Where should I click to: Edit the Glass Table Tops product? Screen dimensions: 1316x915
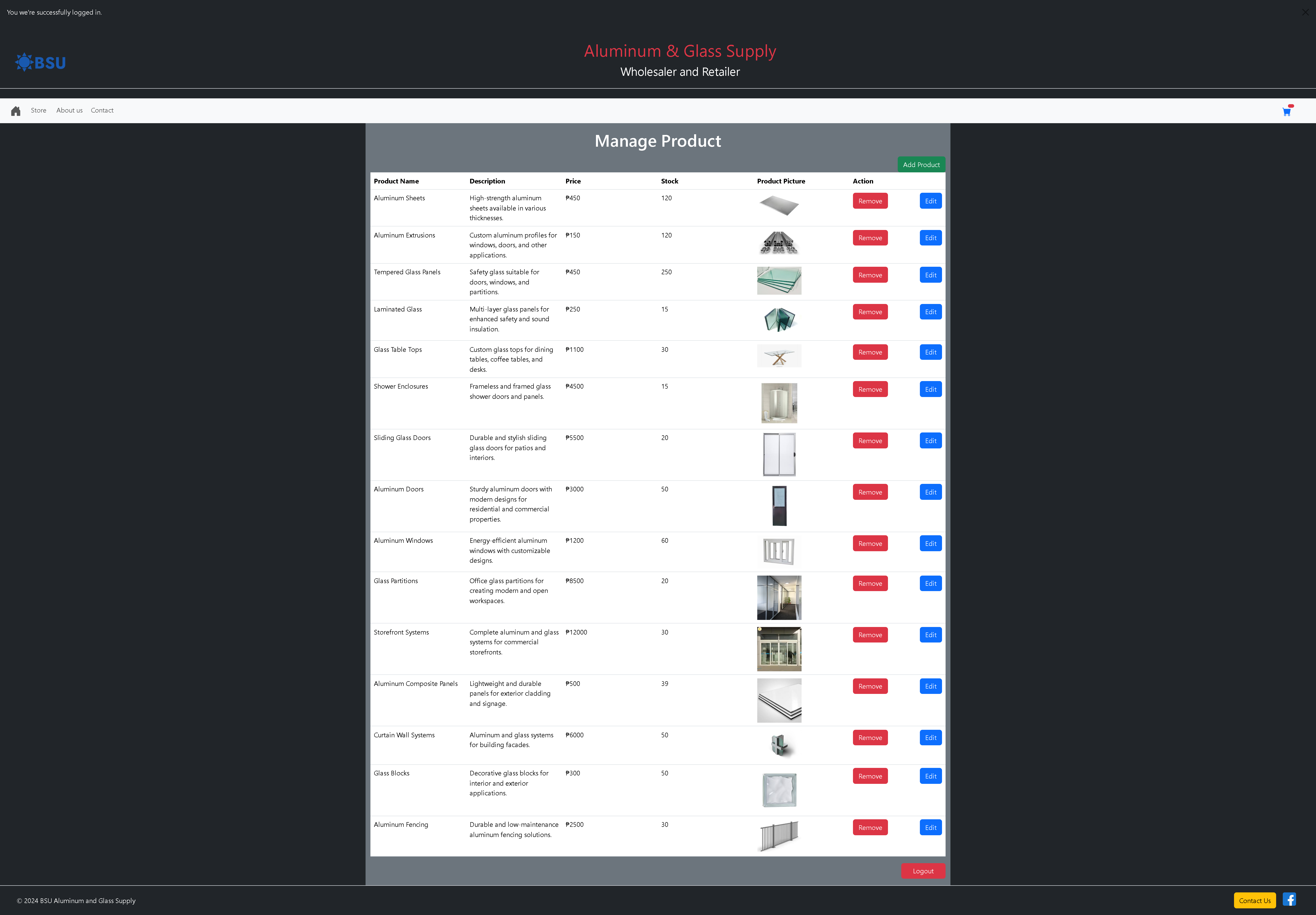click(x=931, y=352)
